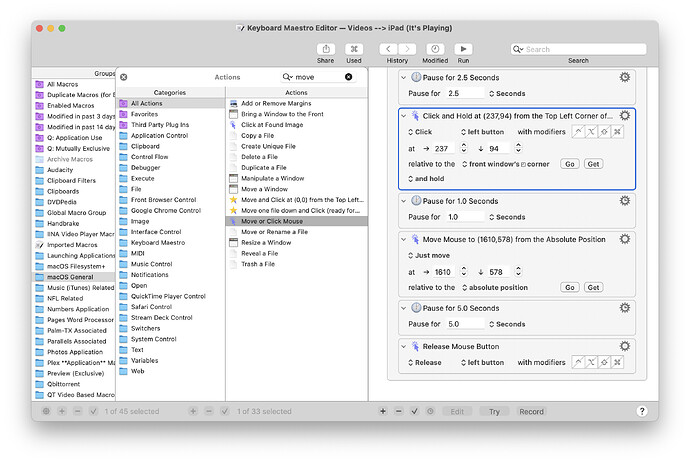Add a new macro group with plus icon
The image size is (690, 463).
click(62, 411)
